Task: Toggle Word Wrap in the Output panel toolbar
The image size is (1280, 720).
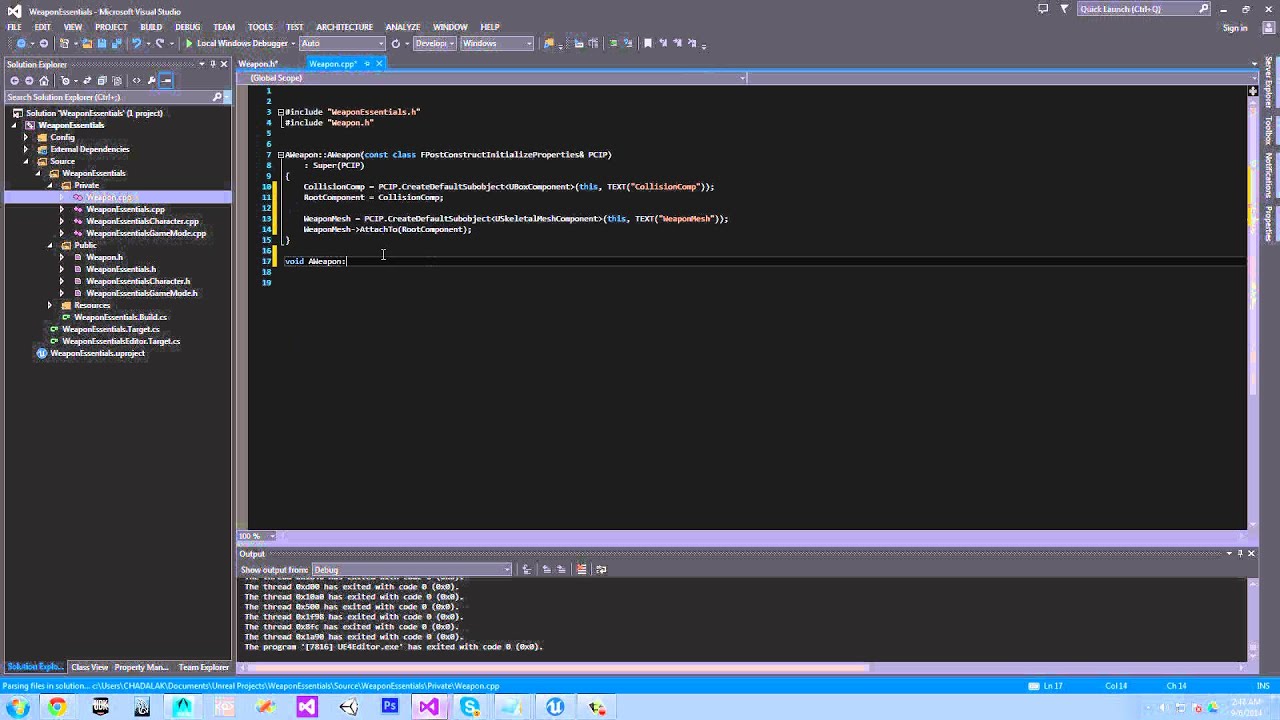Action: (x=600, y=569)
